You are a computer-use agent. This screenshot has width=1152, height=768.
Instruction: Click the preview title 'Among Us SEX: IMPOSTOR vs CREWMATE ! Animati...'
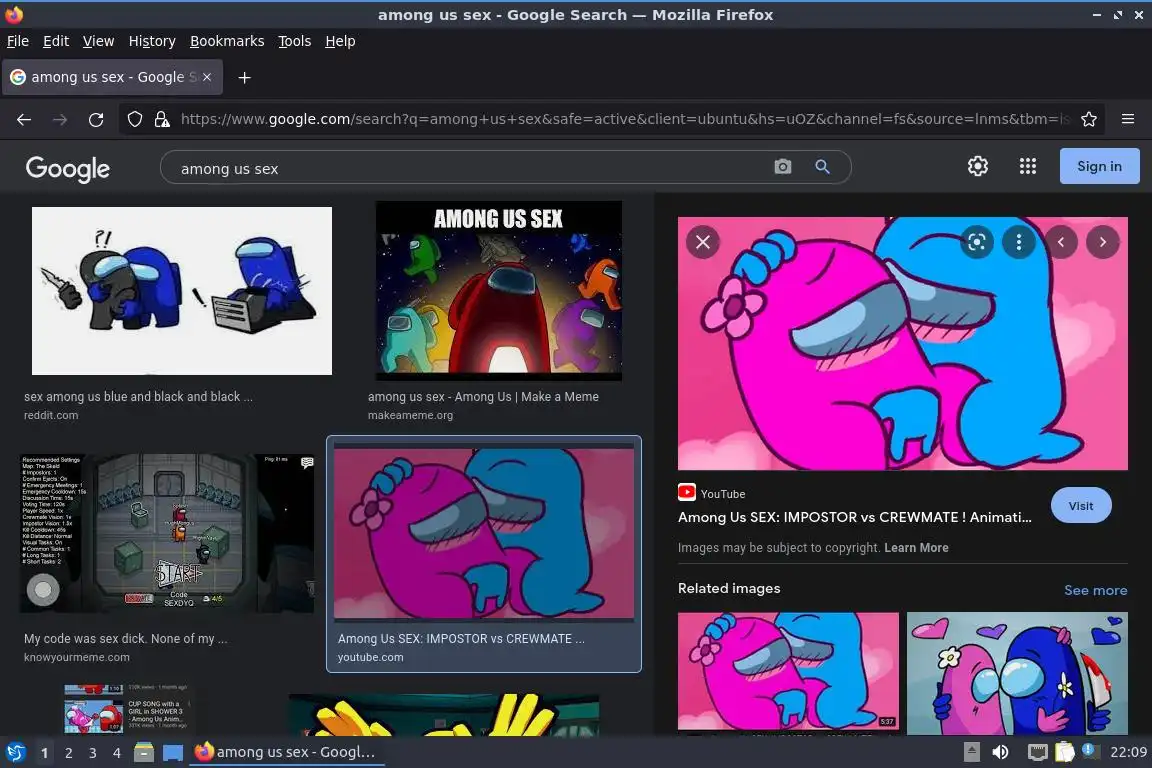[x=854, y=517]
